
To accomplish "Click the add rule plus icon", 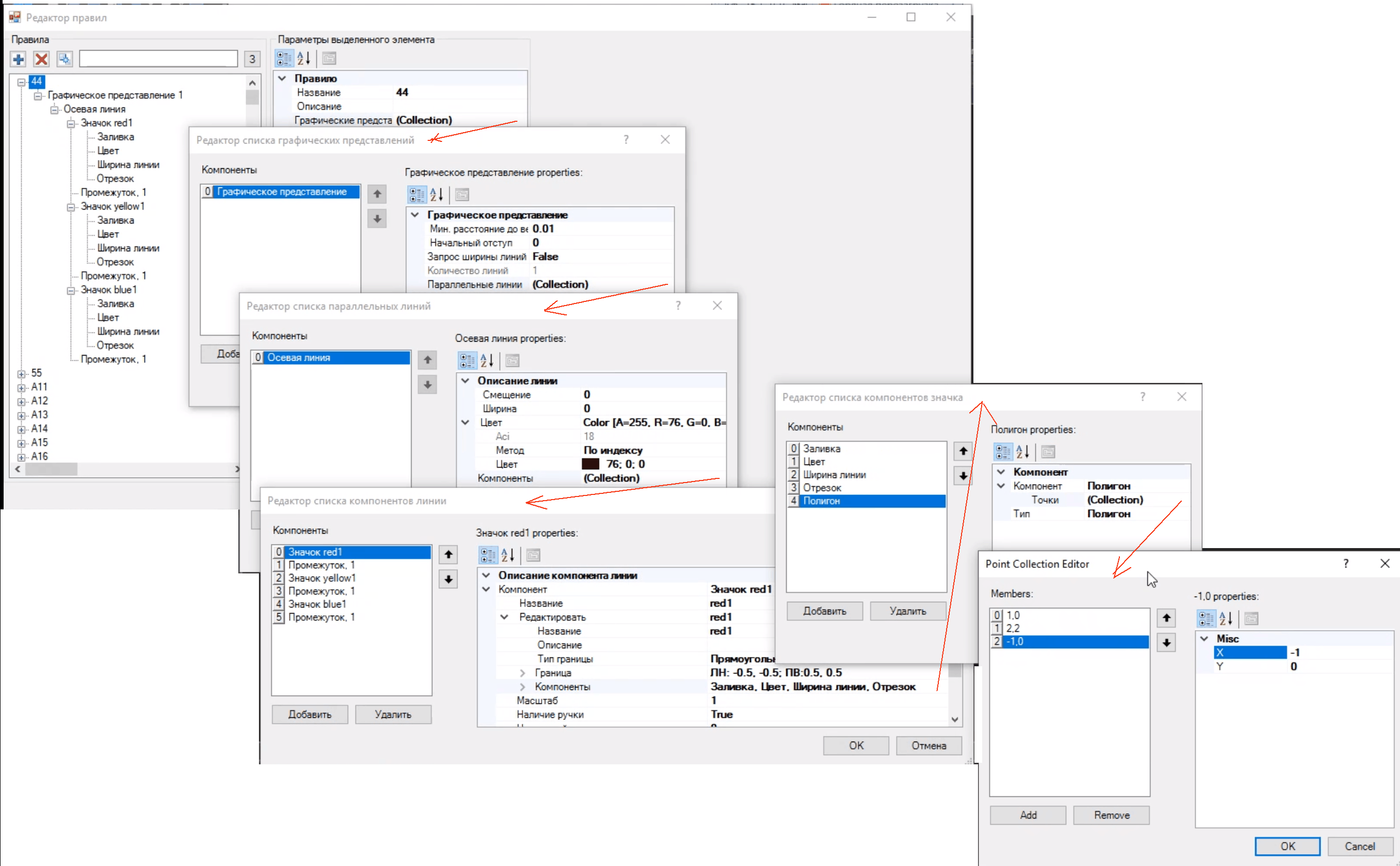I will 19,59.
